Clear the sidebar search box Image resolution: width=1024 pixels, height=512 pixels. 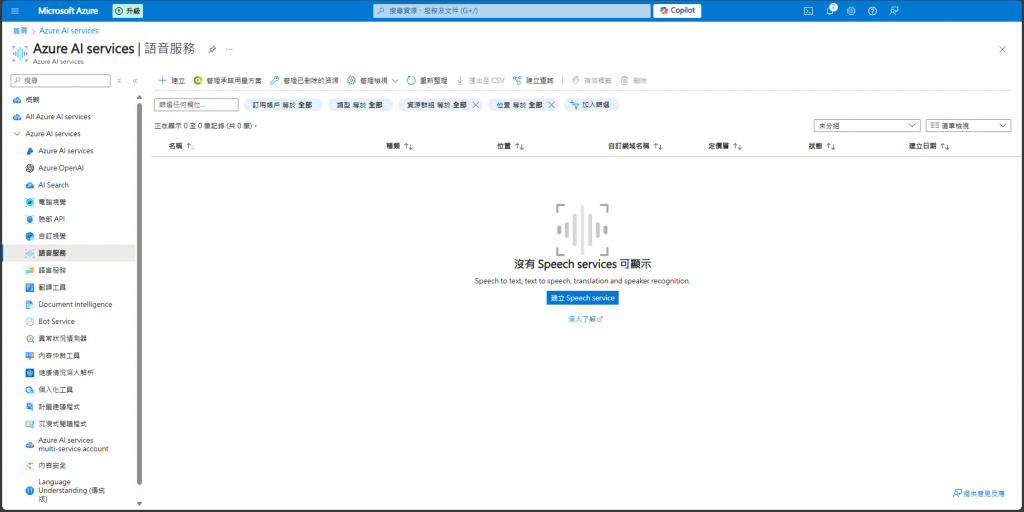pos(119,81)
